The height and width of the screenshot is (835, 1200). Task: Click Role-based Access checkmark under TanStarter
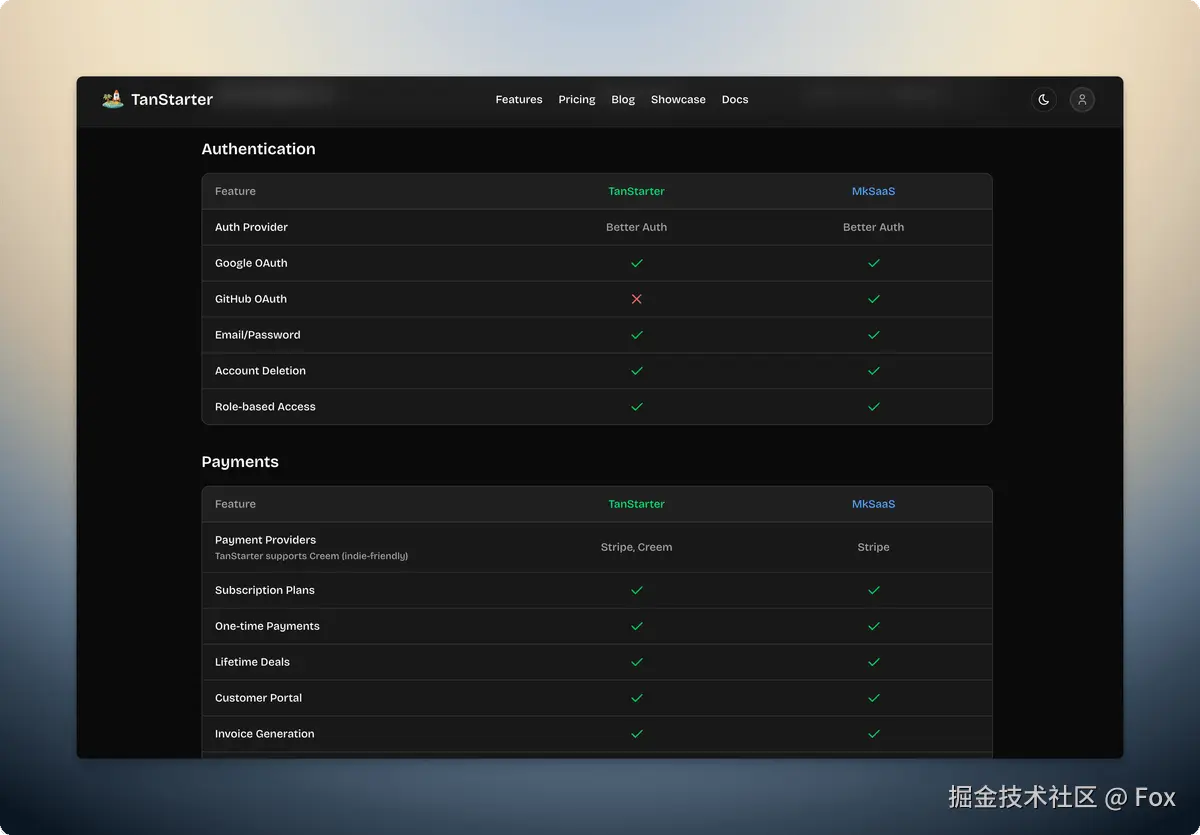[637, 407]
